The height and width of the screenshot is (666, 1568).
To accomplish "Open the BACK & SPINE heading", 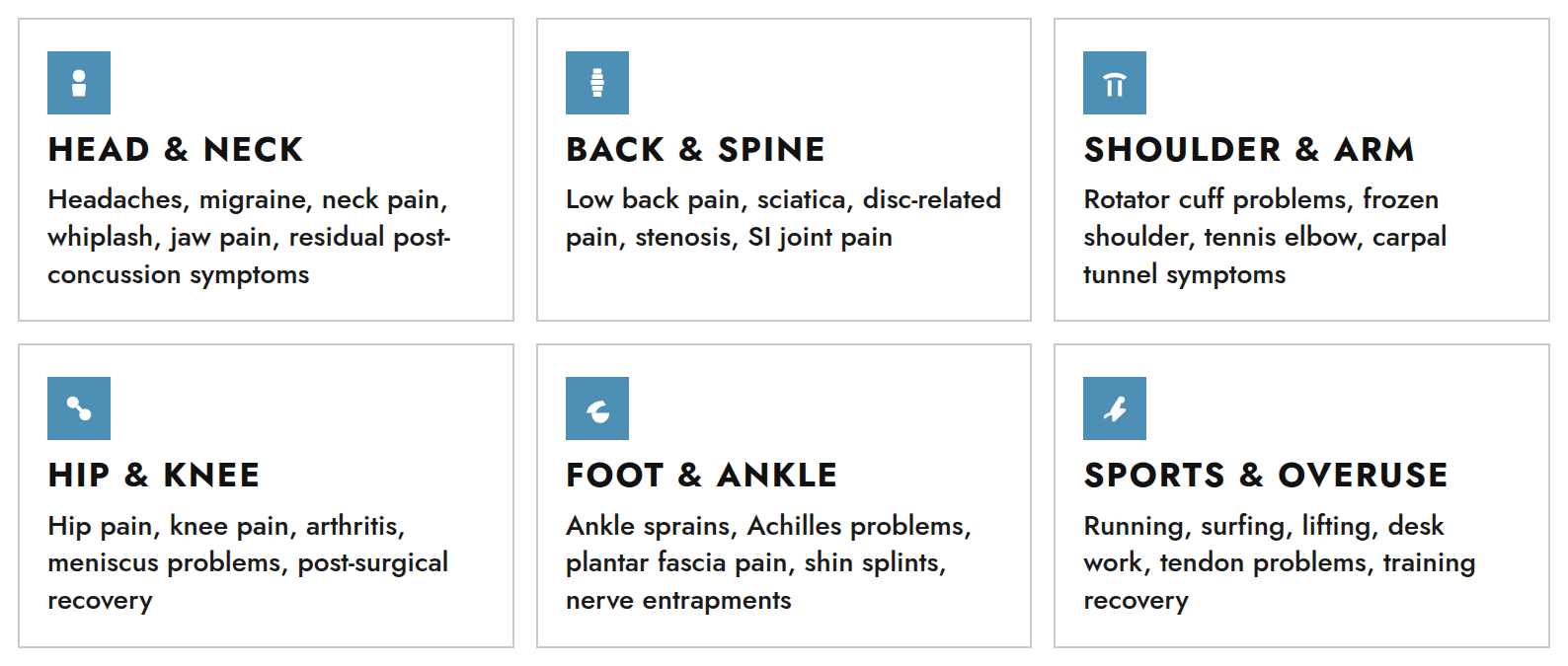I will [x=695, y=150].
